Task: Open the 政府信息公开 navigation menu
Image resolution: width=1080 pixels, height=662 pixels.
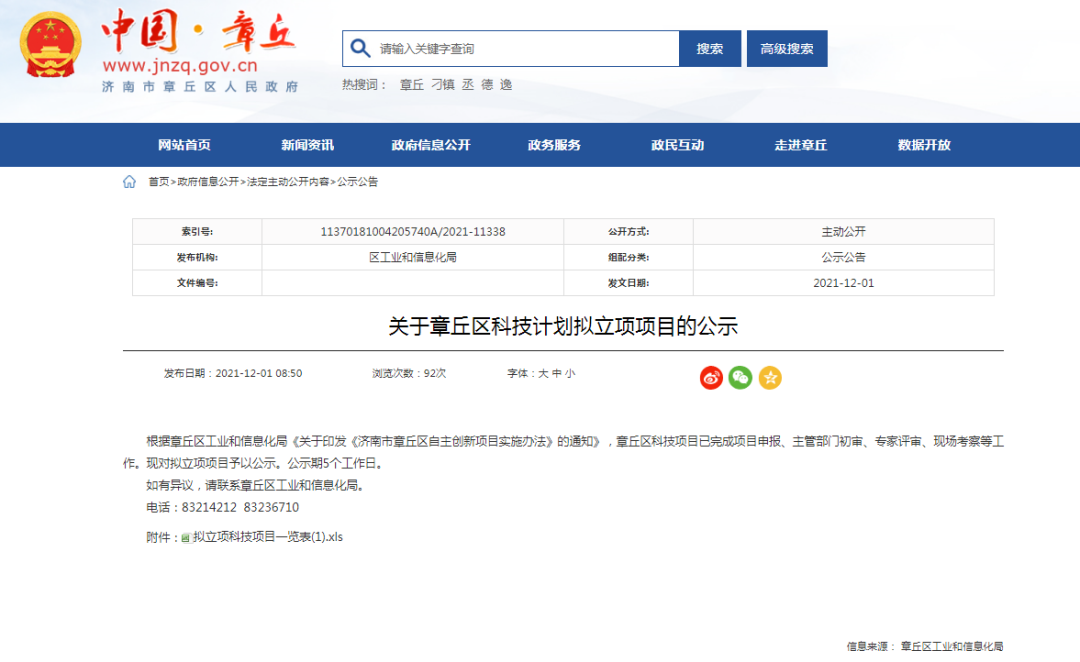Action: [431, 145]
